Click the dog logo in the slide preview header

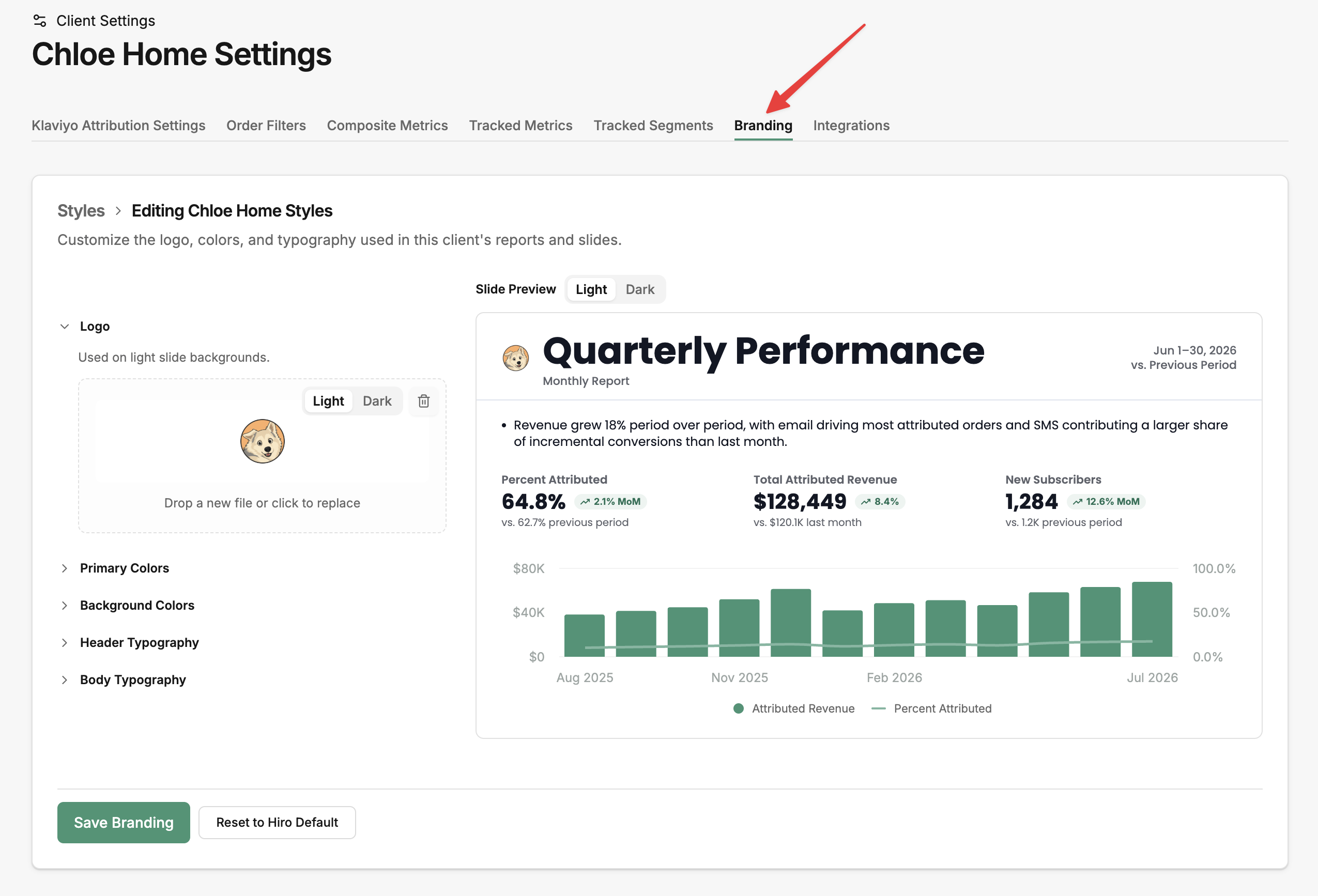515,358
